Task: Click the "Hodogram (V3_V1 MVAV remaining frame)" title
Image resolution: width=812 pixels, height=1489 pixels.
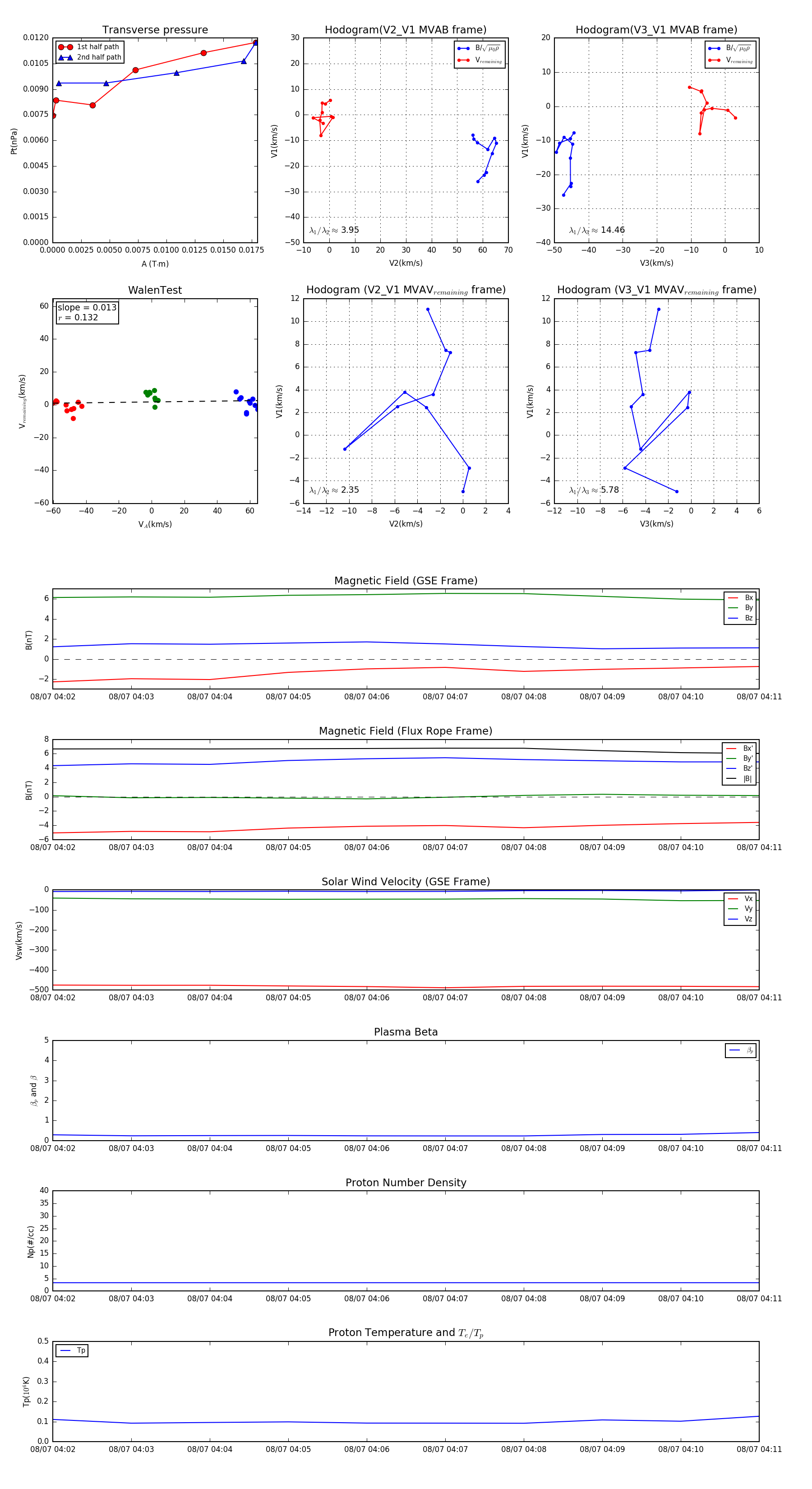Action: coord(656,290)
